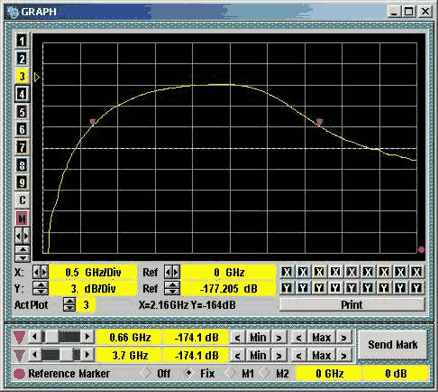
Task: Adjust X Ref GHz arrows
Action: pyautogui.click(x=172, y=272)
